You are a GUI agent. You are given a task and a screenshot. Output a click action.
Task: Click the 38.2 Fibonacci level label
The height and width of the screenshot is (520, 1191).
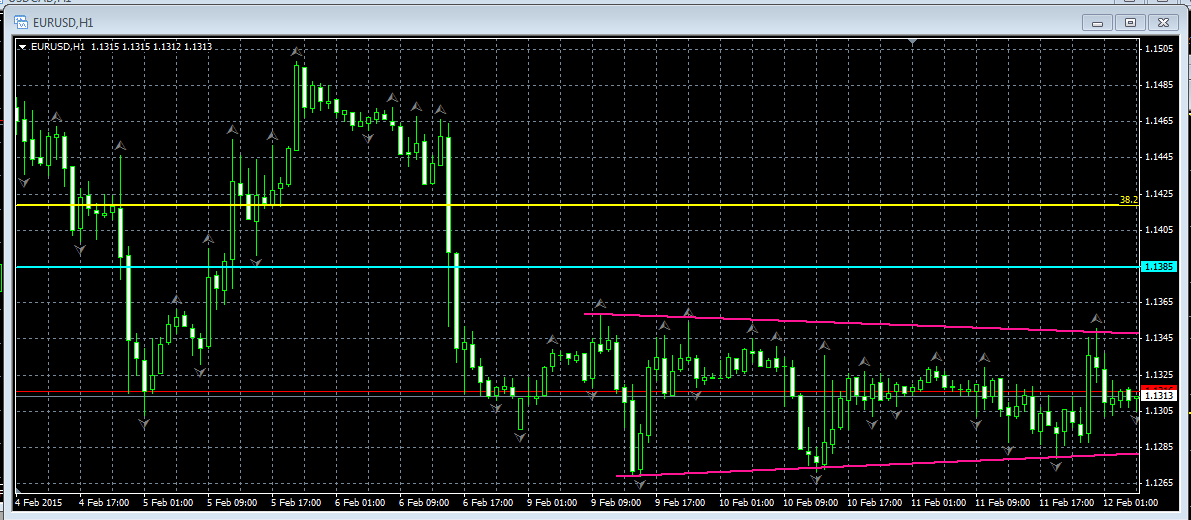(1128, 200)
